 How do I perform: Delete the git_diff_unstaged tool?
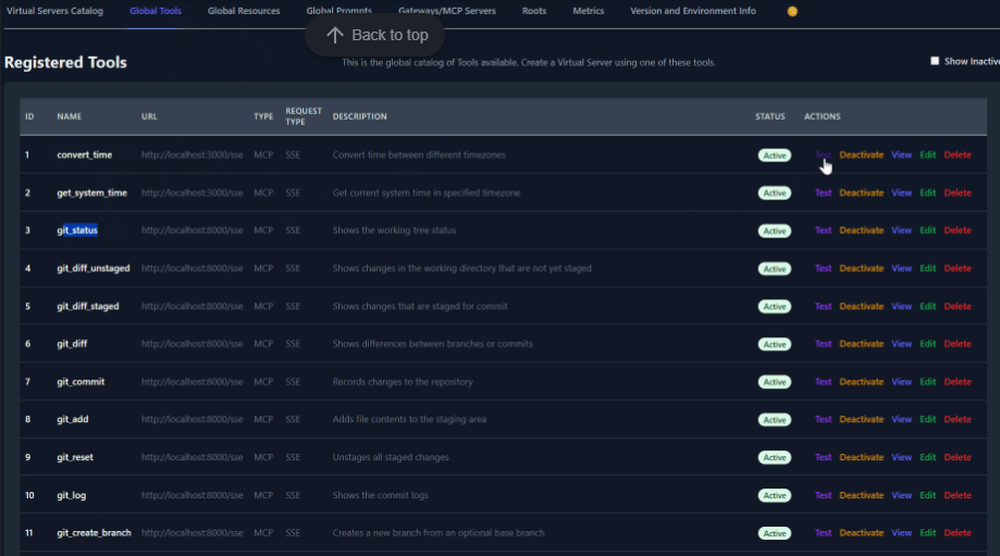(x=957, y=268)
